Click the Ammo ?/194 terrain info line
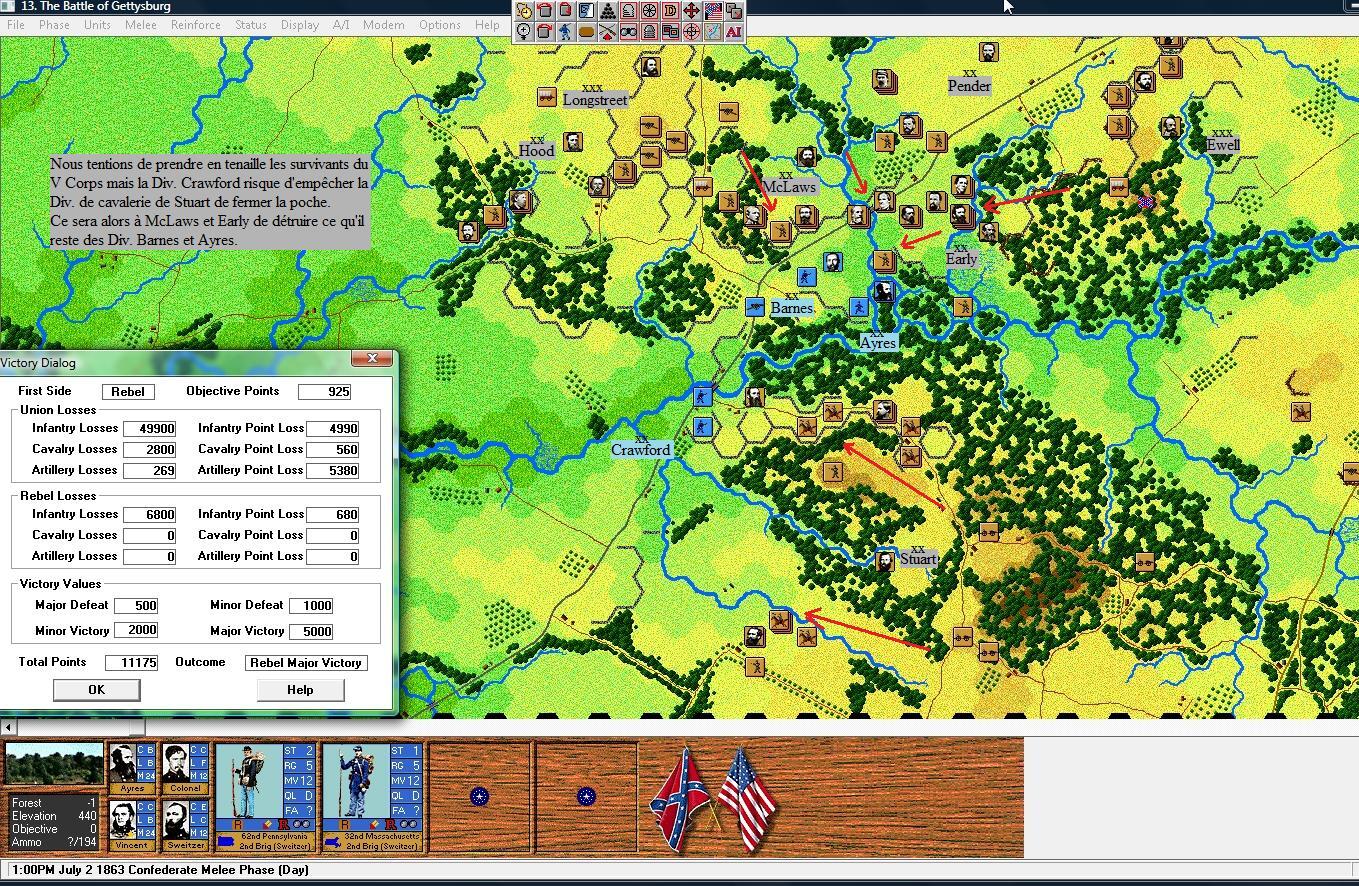Viewport: 1359px width, 886px height. point(54,842)
